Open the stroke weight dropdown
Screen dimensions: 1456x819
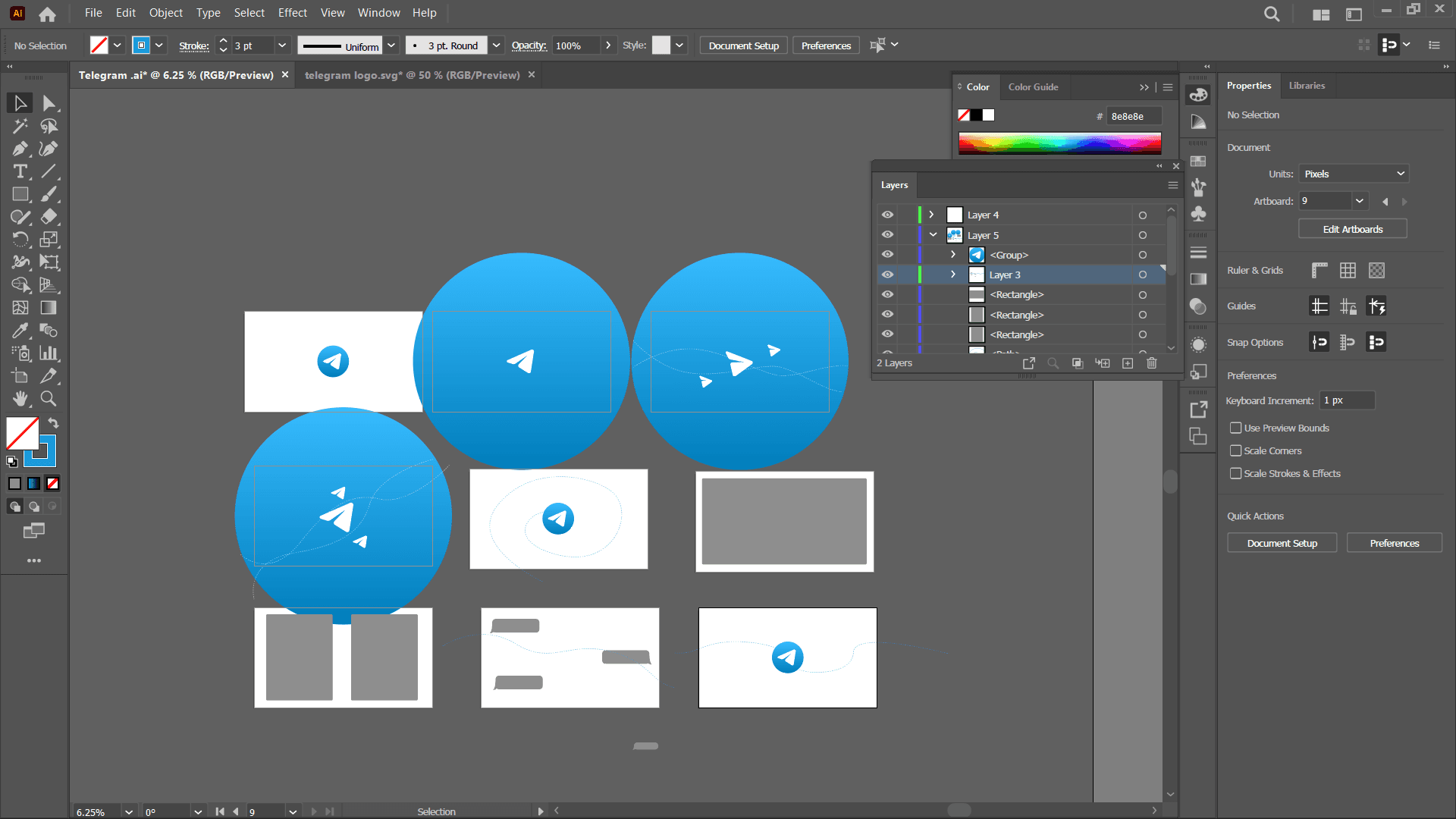pyautogui.click(x=282, y=45)
